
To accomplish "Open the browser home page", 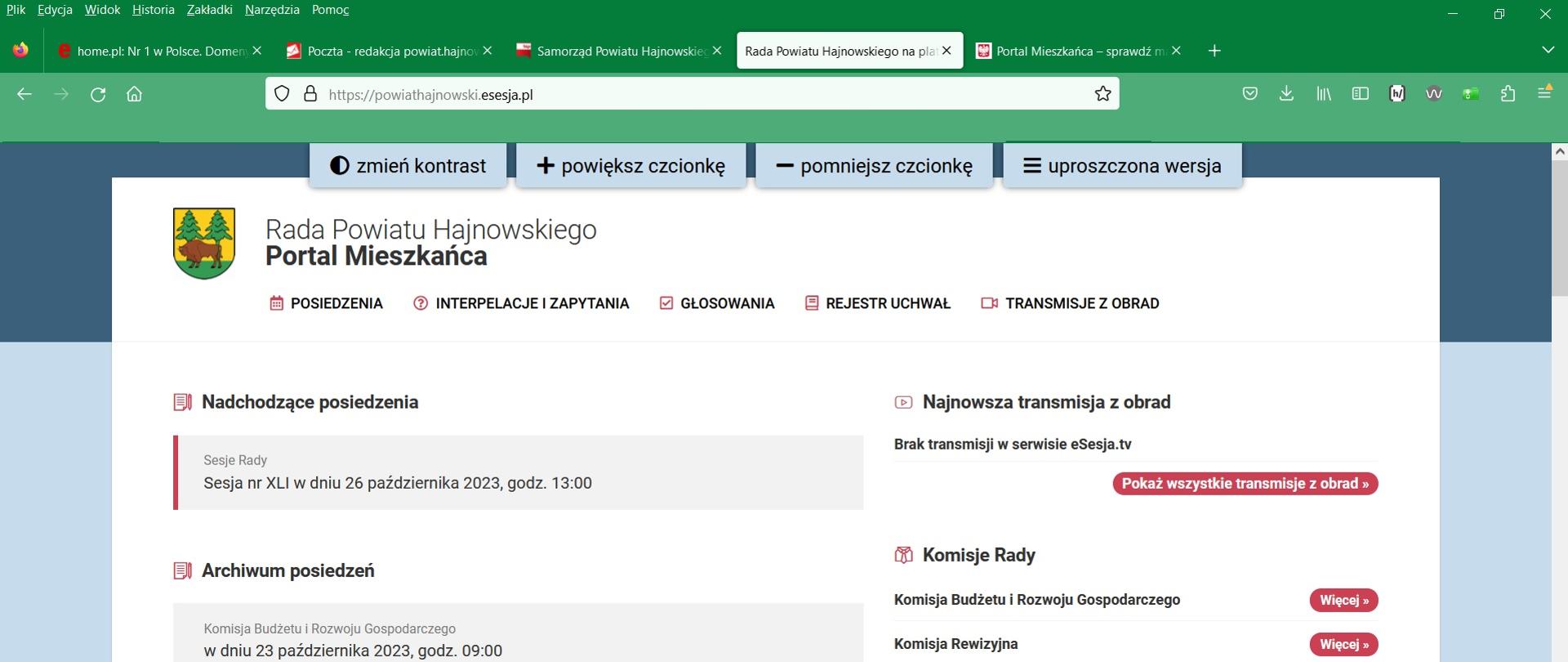I will tap(135, 94).
